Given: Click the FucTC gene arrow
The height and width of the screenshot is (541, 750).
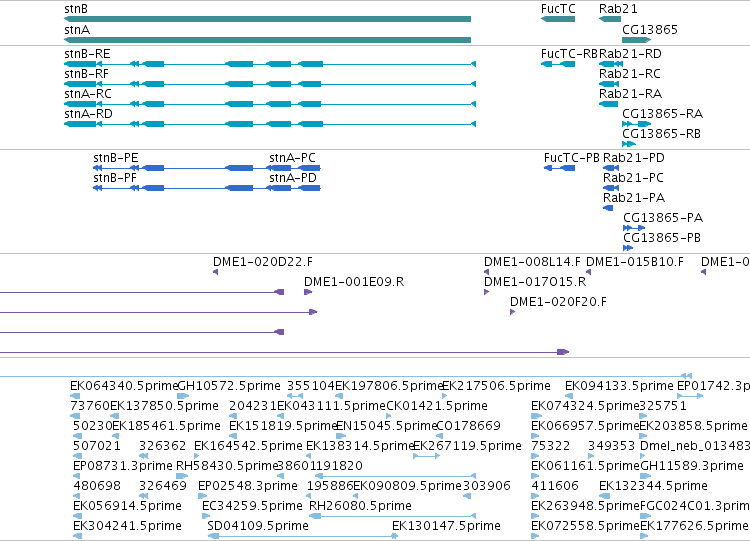Looking at the screenshot, I should pyautogui.click(x=558, y=19).
